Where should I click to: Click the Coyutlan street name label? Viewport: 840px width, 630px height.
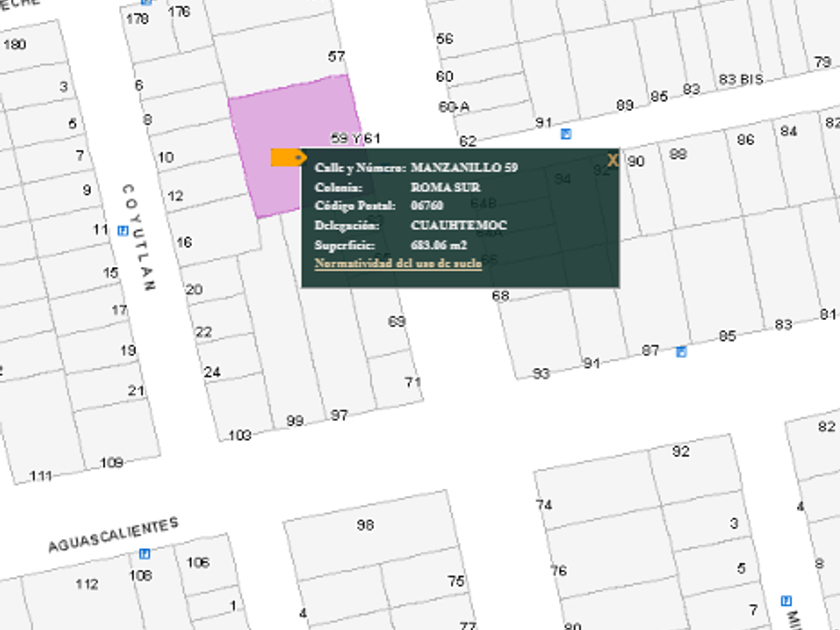[x=138, y=237]
